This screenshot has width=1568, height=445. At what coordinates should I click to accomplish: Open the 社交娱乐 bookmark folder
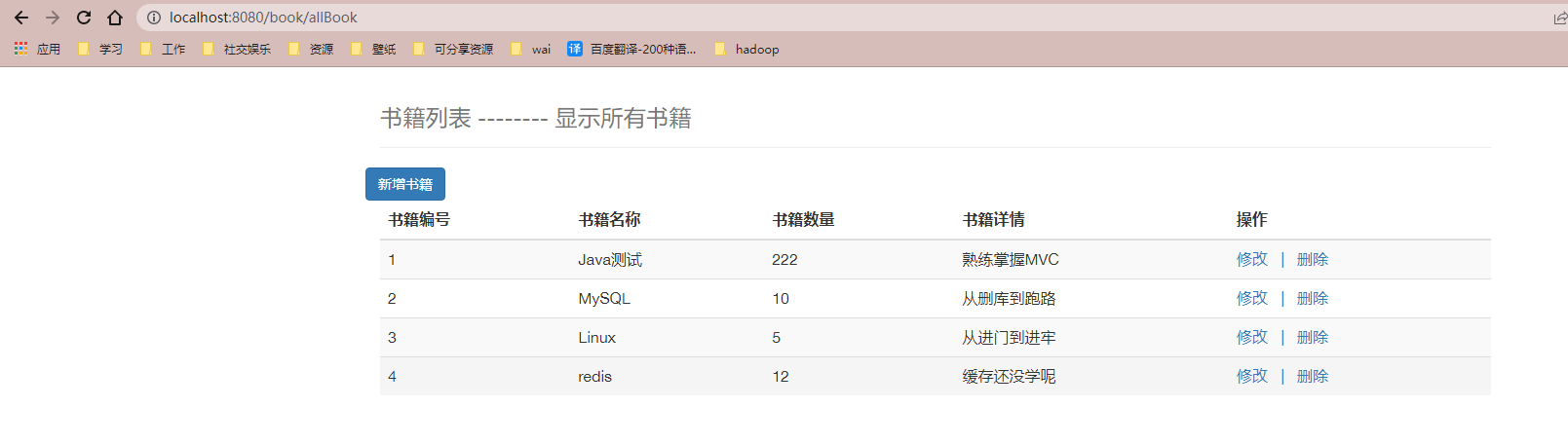pyautogui.click(x=237, y=49)
